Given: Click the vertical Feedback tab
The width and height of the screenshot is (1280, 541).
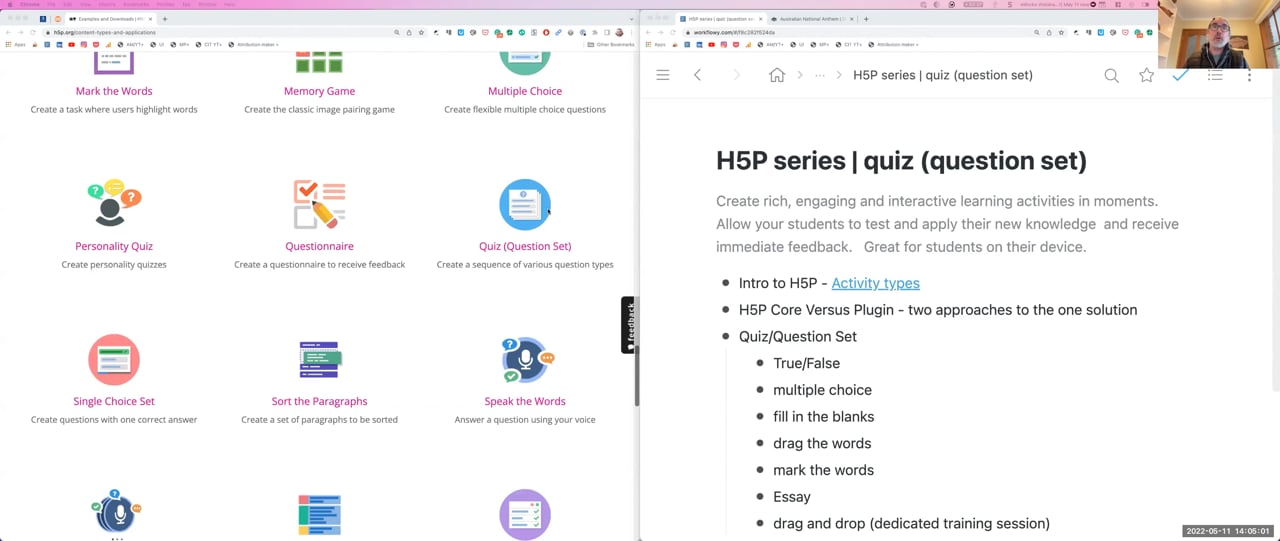Looking at the screenshot, I should pos(628,325).
